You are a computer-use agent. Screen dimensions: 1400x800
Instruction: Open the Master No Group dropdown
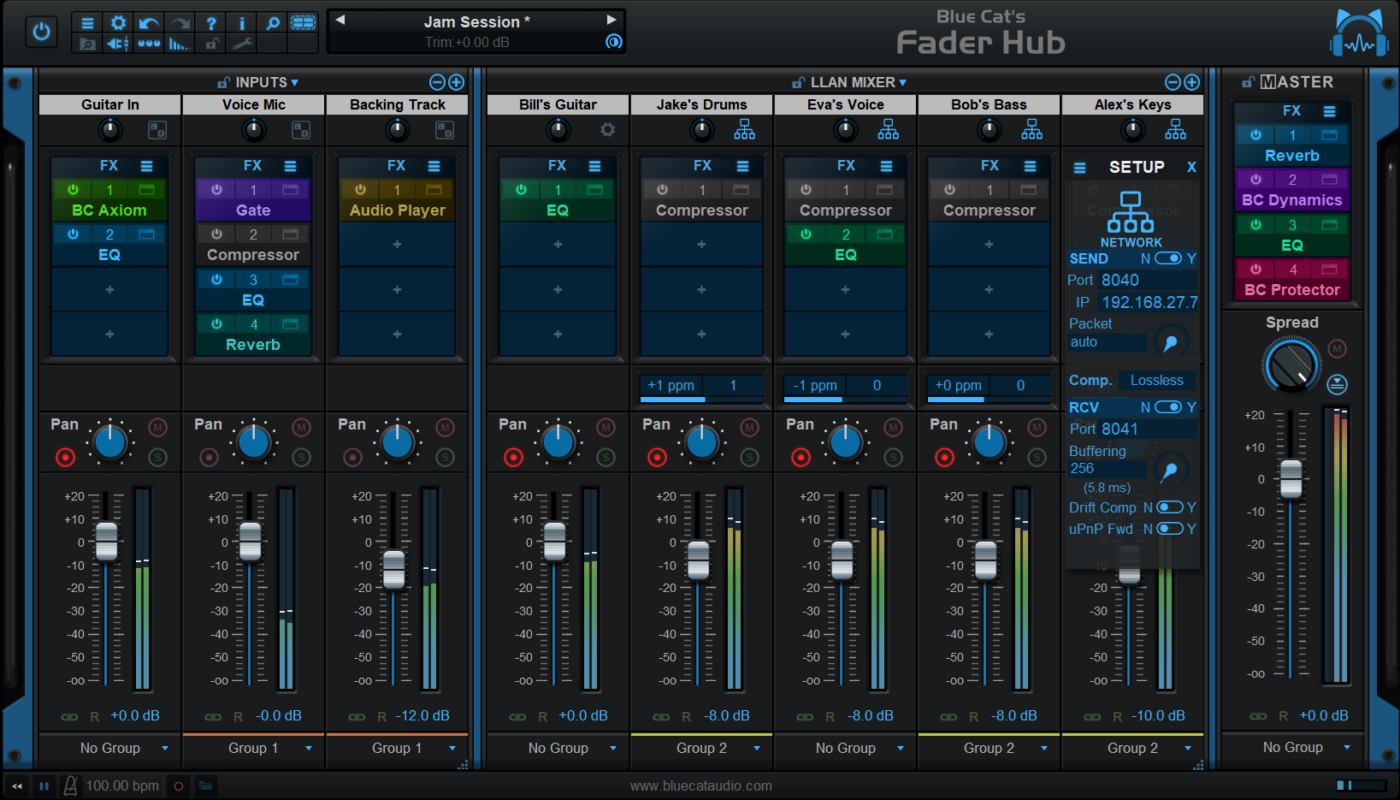click(1292, 747)
